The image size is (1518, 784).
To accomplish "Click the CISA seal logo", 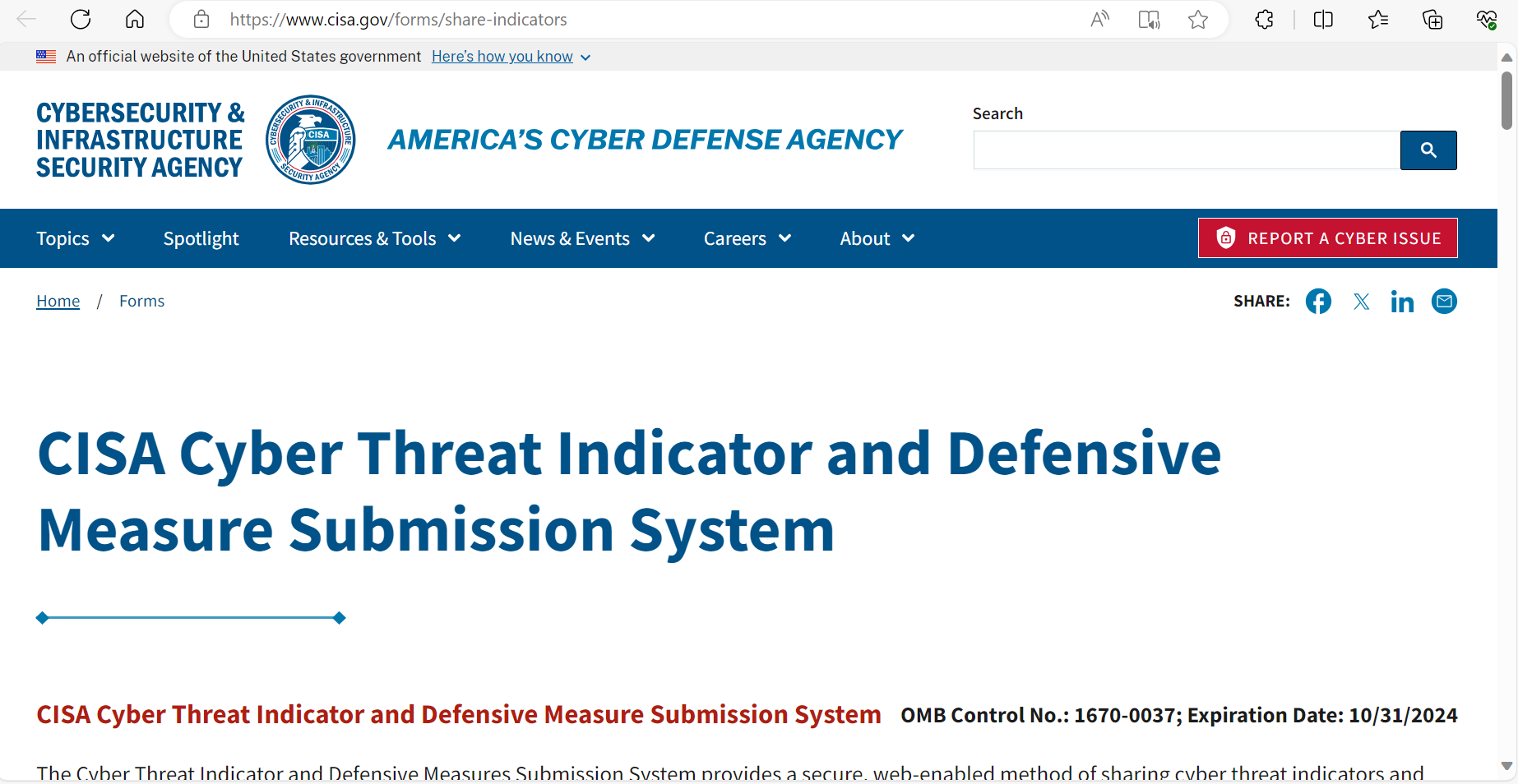I will [311, 140].
